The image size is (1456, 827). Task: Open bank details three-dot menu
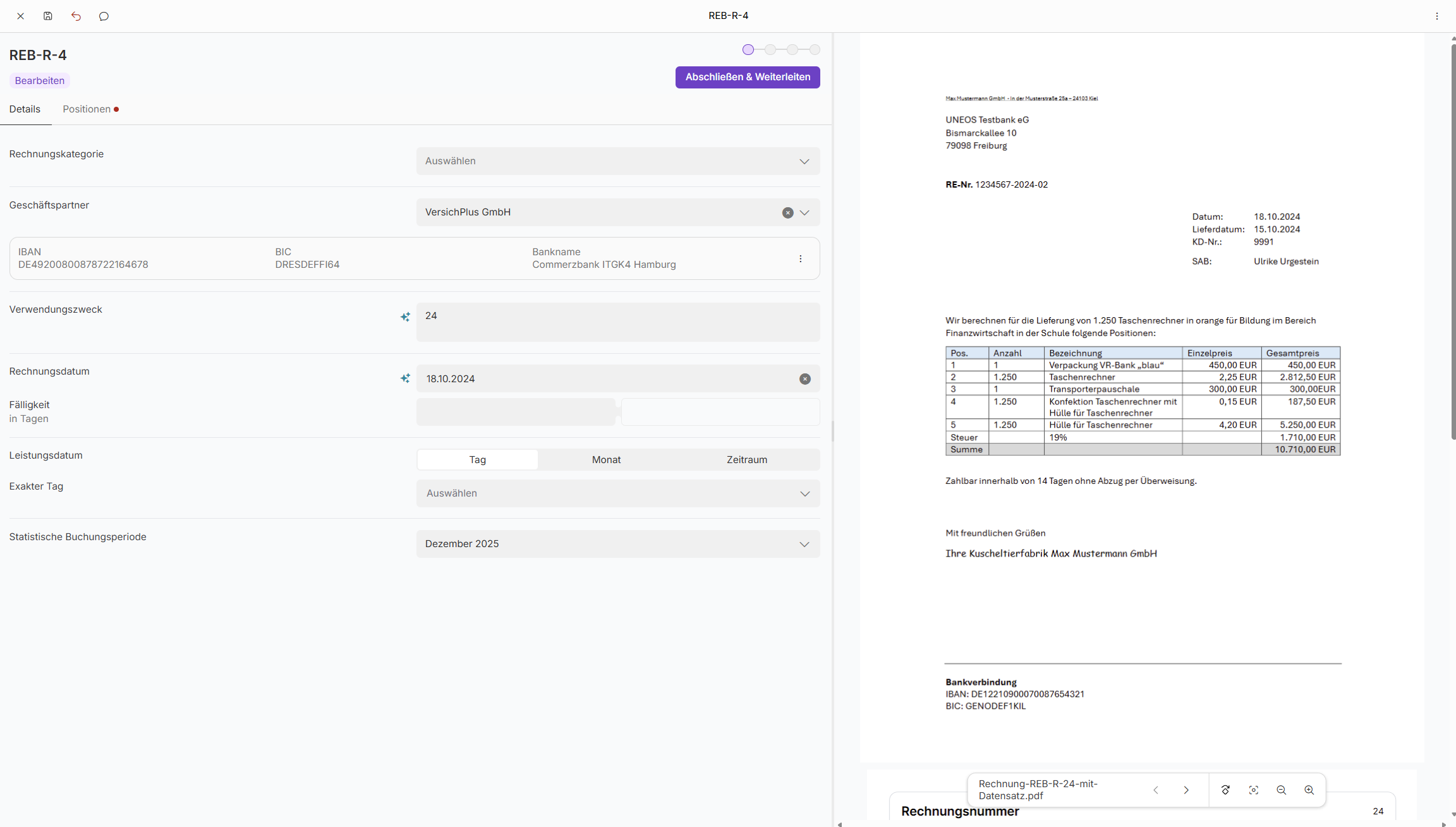800,258
